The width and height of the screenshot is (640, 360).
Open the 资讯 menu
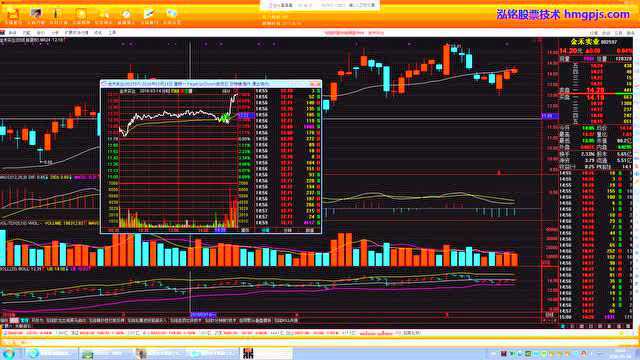click(x=98, y=33)
